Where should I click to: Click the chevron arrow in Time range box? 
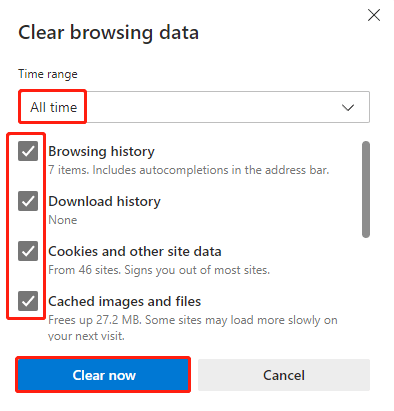[348, 107]
